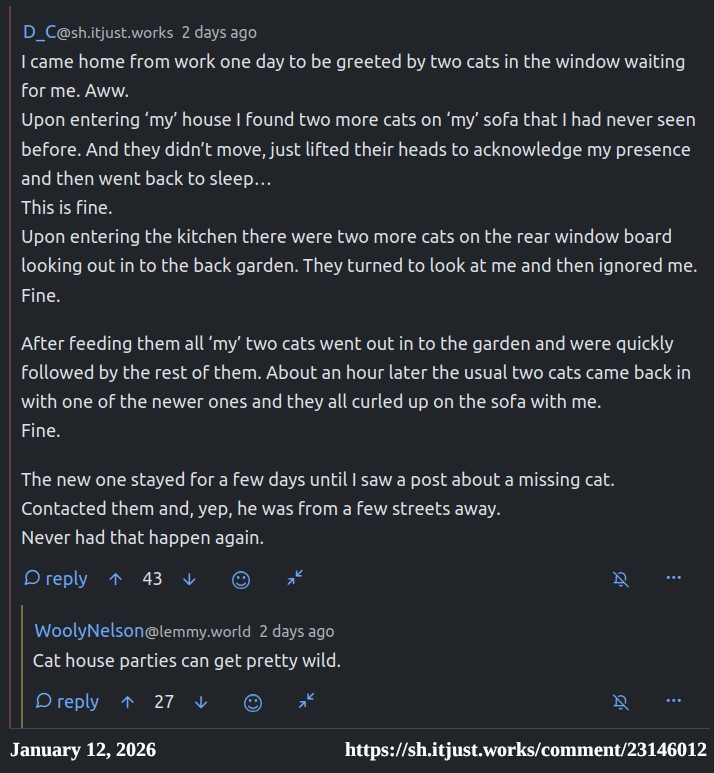Reply to WoolyNelson's comment
Image resolution: width=714 pixels, height=773 pixels.
[68, 702]
